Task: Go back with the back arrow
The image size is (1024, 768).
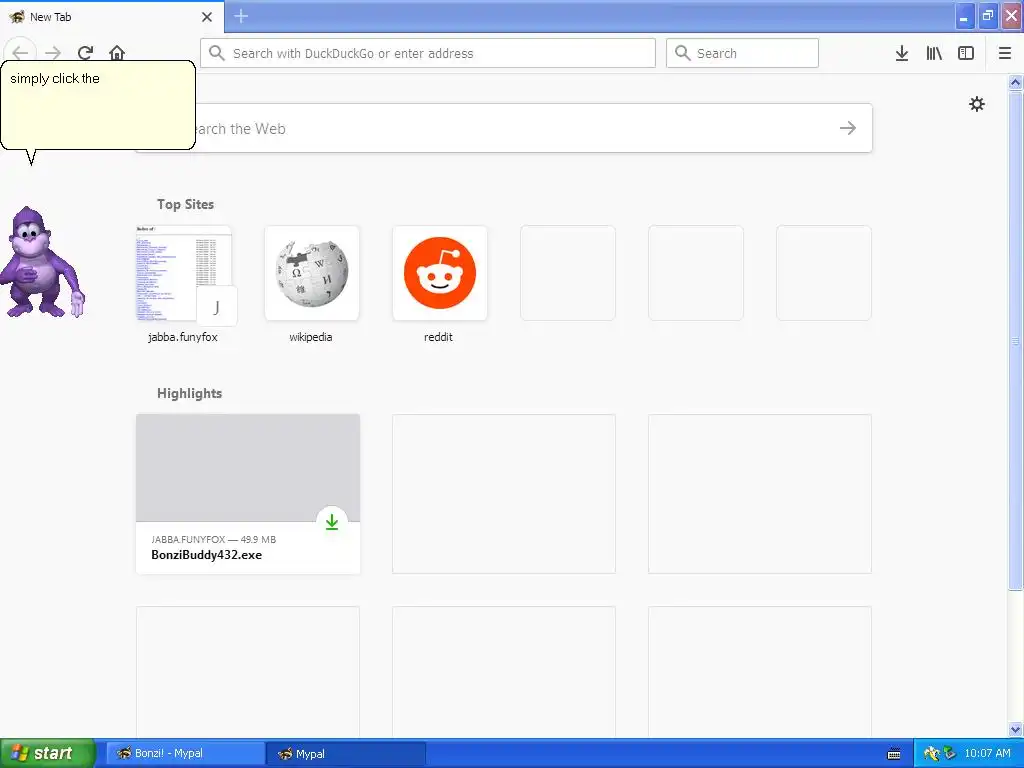Action: (20, 52)
